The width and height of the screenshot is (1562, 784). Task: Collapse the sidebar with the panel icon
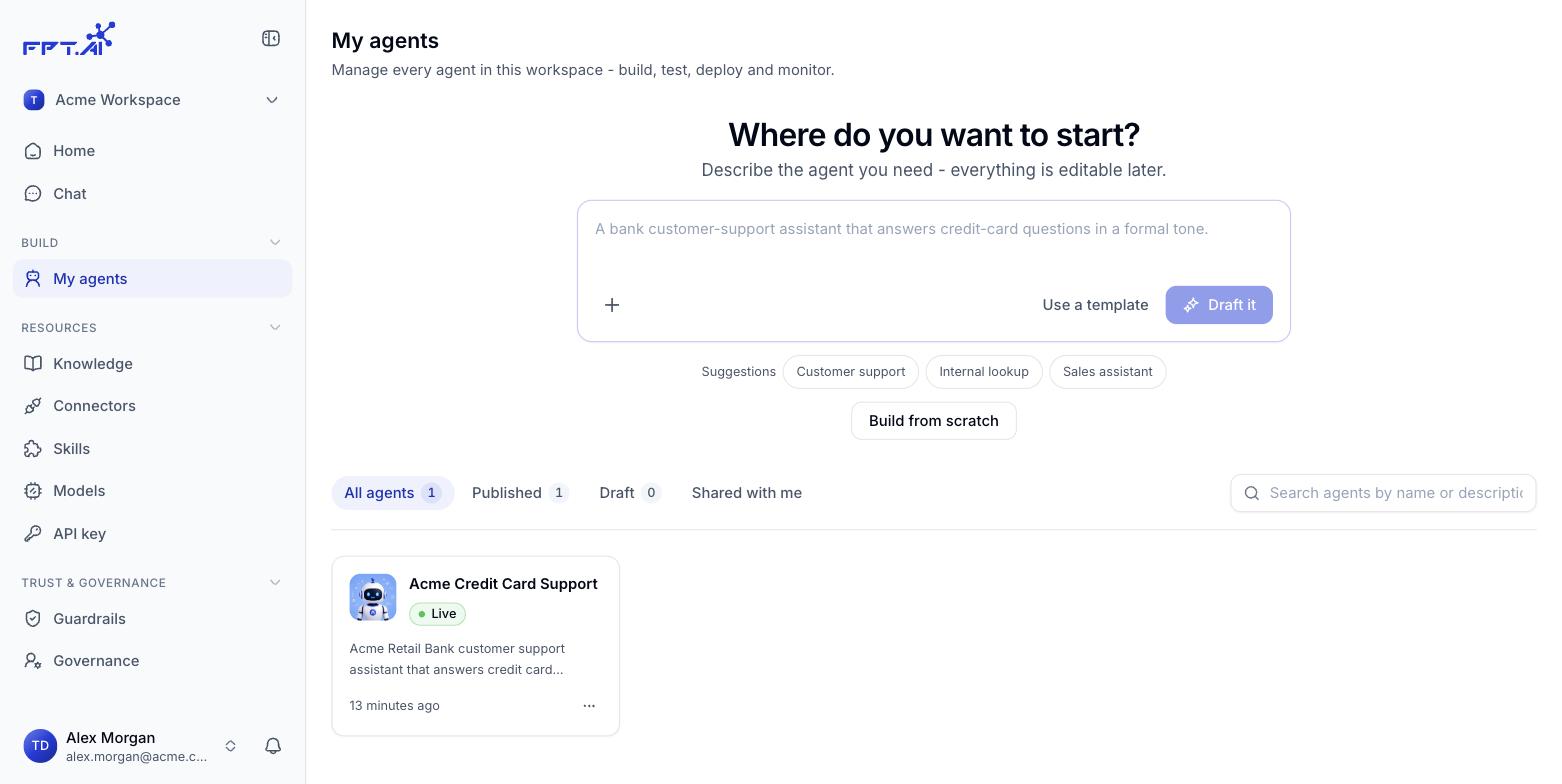tap(271, 38)
